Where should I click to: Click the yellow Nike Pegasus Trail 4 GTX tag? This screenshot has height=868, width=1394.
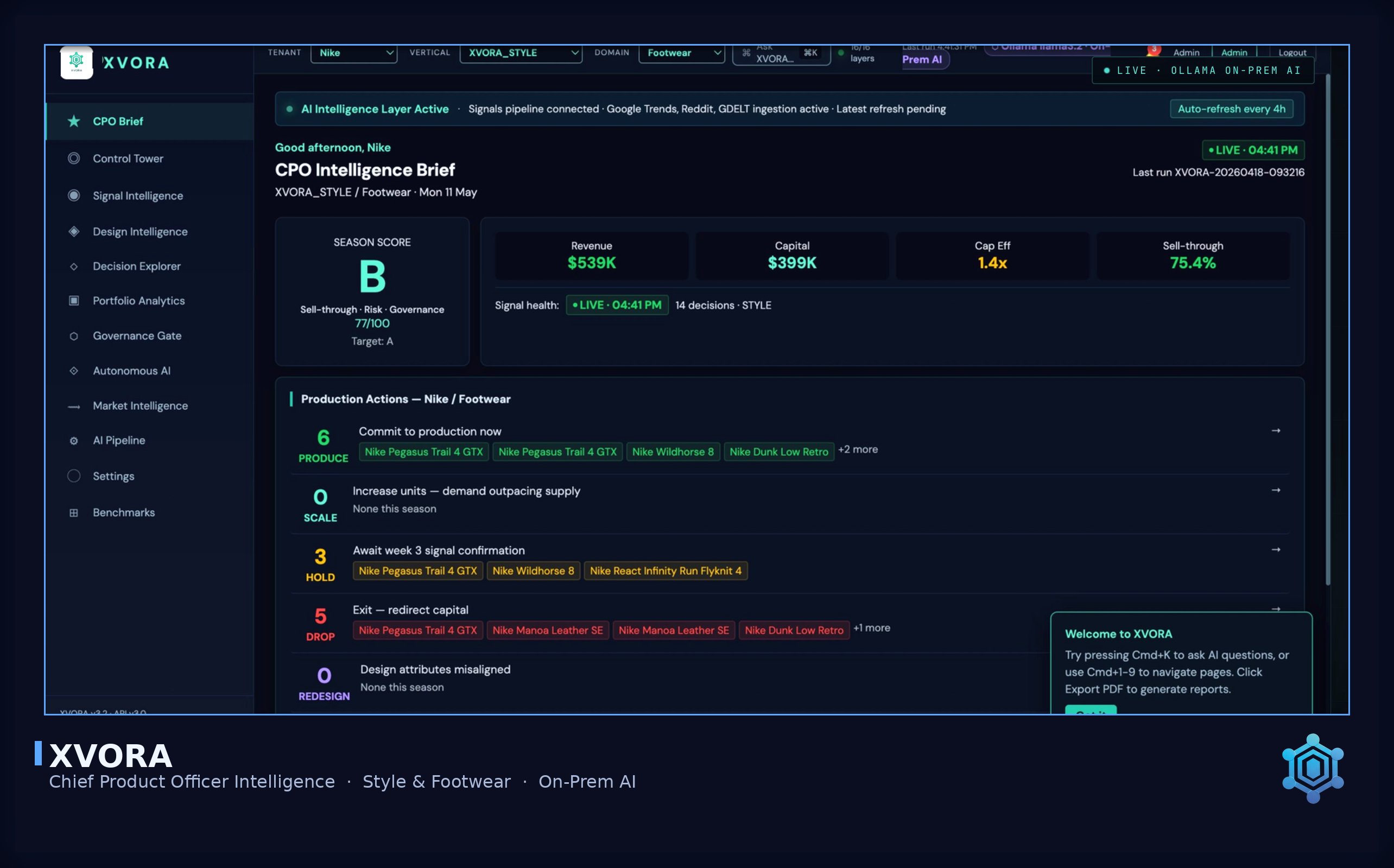click(x=418, y=571)
